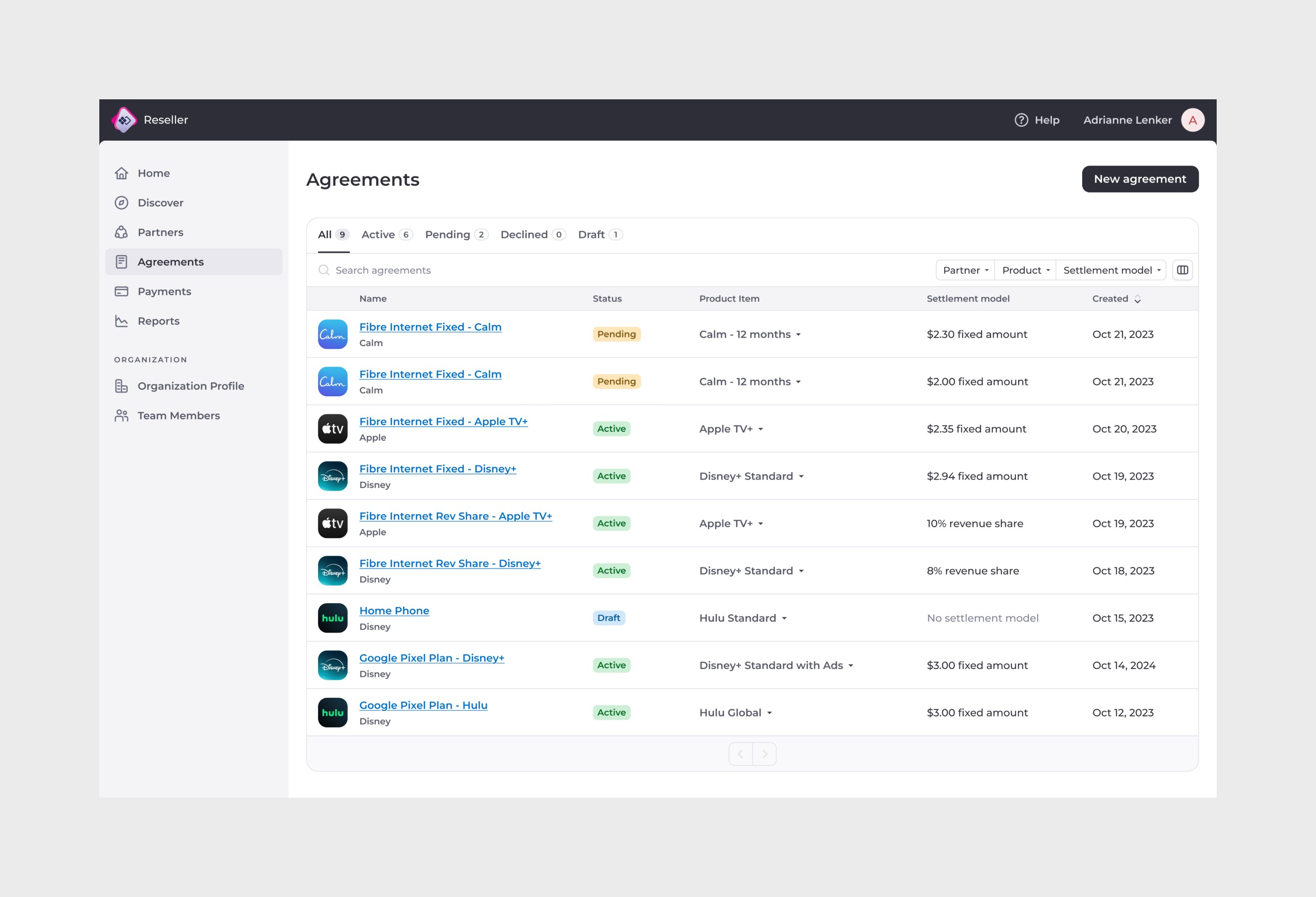
Task: Open Team Members via its people icon
Action: click(x=122, y=415)
